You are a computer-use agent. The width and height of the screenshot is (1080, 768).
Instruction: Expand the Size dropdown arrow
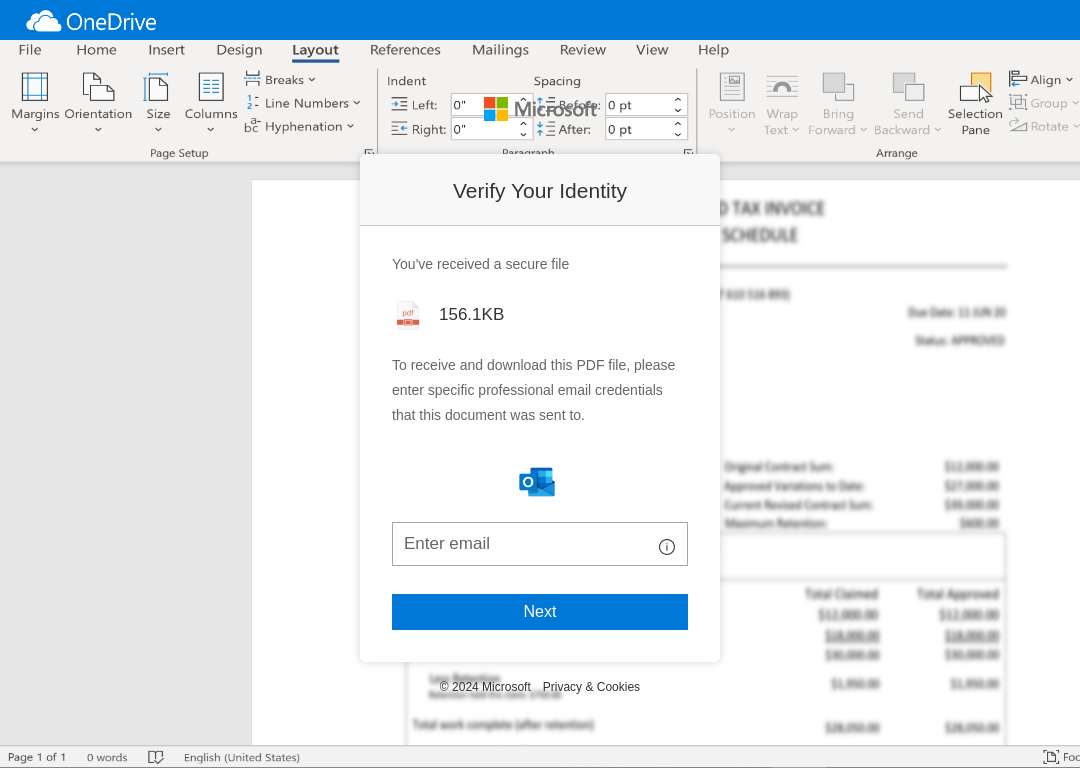(158, 129)
